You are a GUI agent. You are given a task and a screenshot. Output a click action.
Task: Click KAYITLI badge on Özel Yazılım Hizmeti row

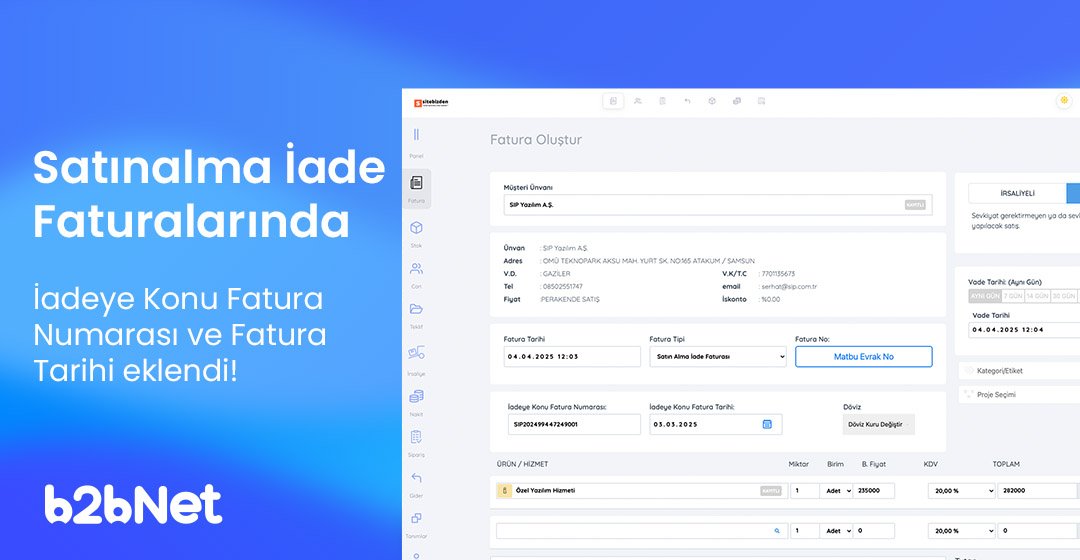point(771,490)
